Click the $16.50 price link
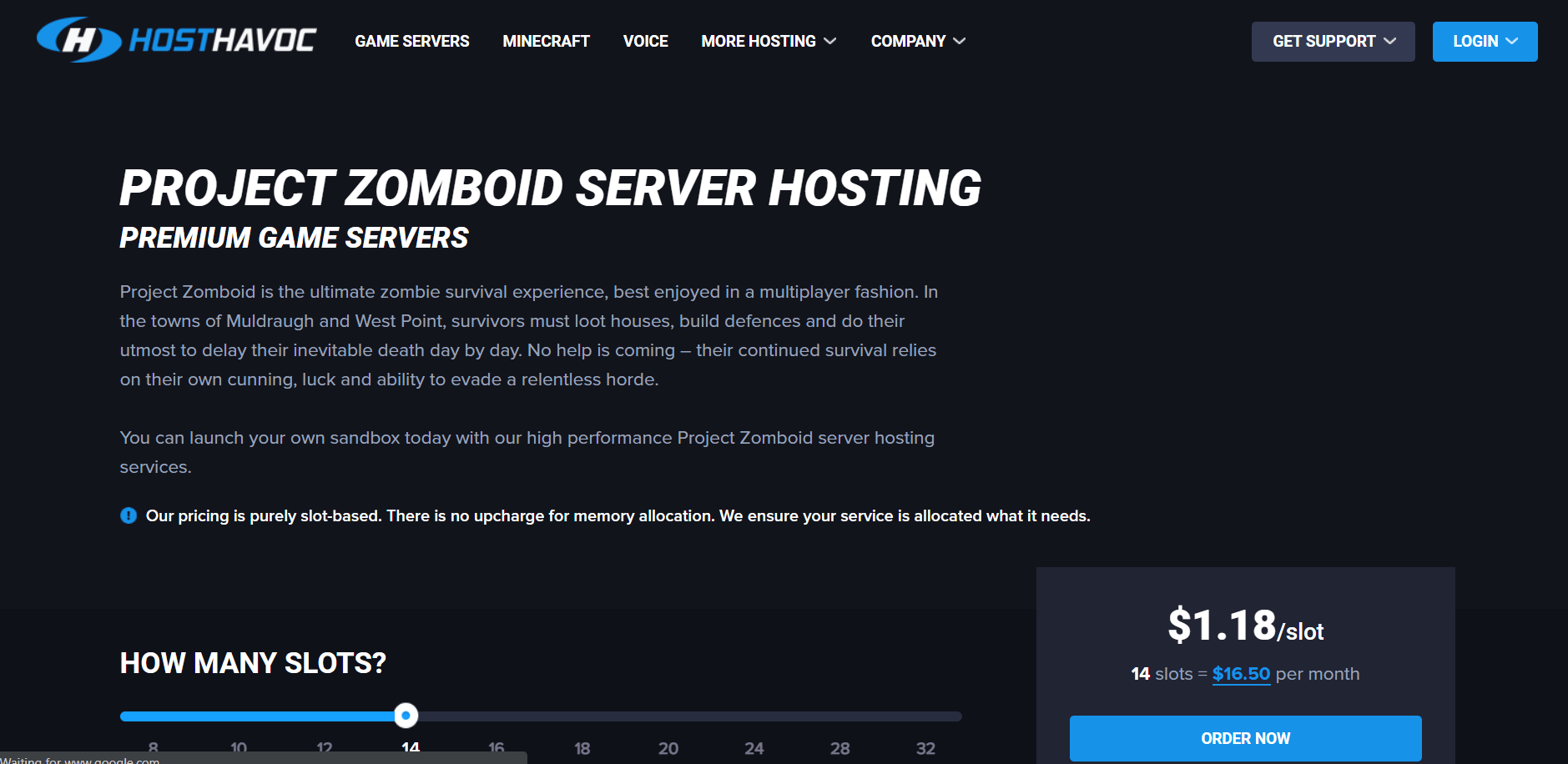This screenshot has width=1568, height=764. point(1241,674)
